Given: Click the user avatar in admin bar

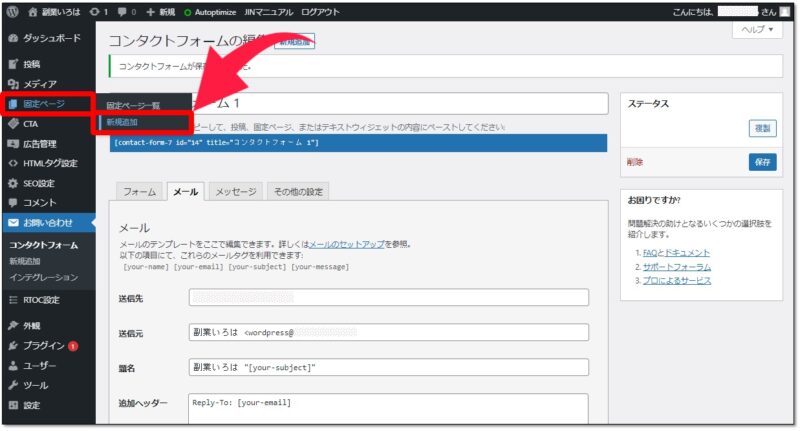Looking at the screenshot, I should [x=785, y=12].
